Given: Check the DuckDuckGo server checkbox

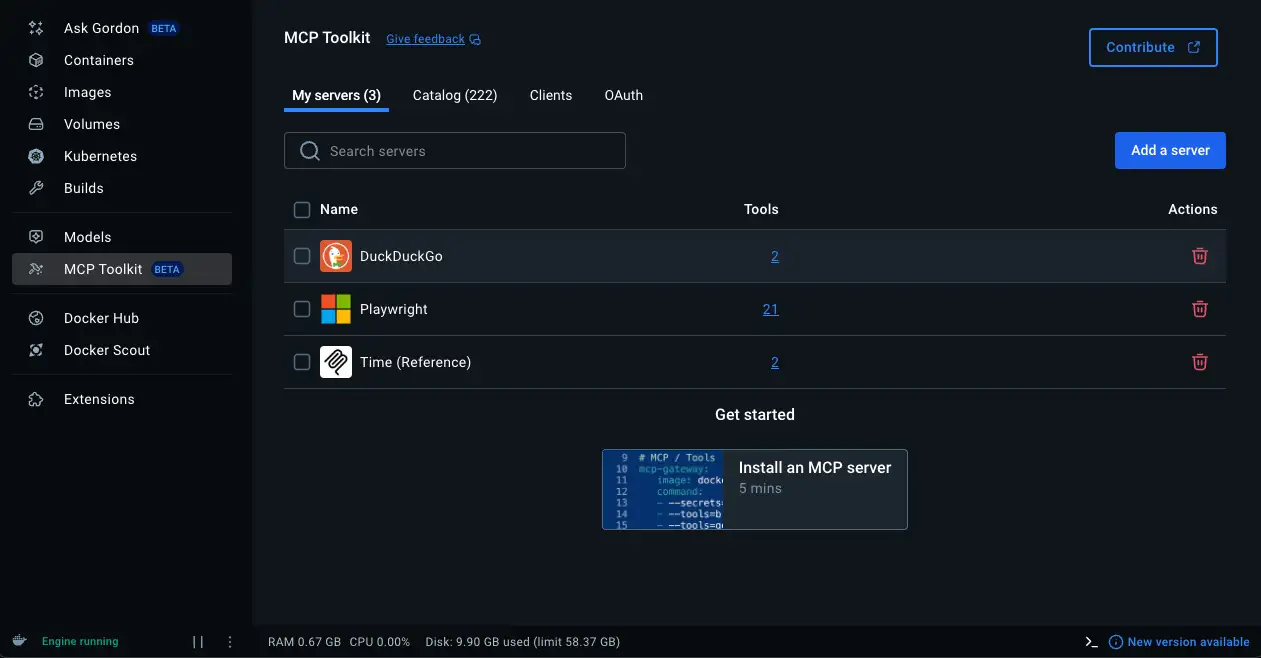Looking at the screenshot, I should click(302, 256).
